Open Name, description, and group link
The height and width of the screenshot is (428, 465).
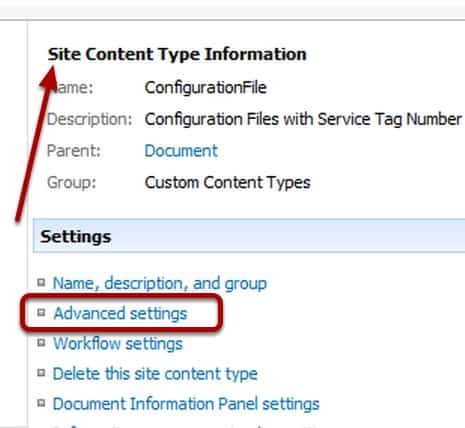pos(160,283)
